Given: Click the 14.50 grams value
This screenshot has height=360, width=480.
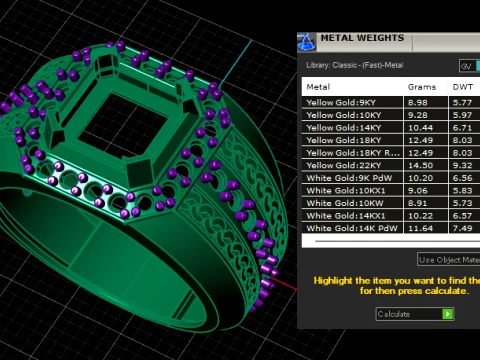Looking at the screenshot, I should click(420, 165).
